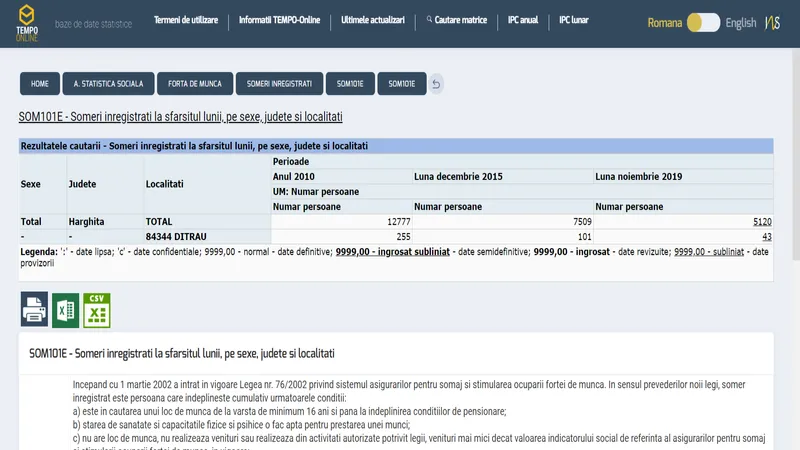Screen dimensions: 800x450
Task: Click the underlined SOM101E page title
Action: tap(180, 117)
